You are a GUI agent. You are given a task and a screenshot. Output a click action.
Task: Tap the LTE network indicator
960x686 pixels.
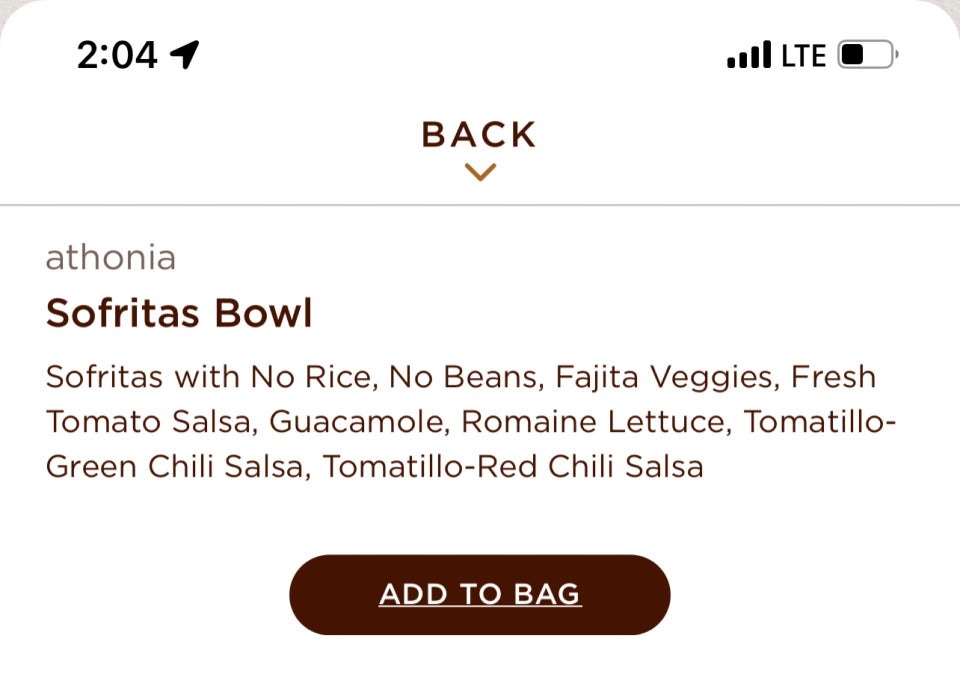click(804, 56)
